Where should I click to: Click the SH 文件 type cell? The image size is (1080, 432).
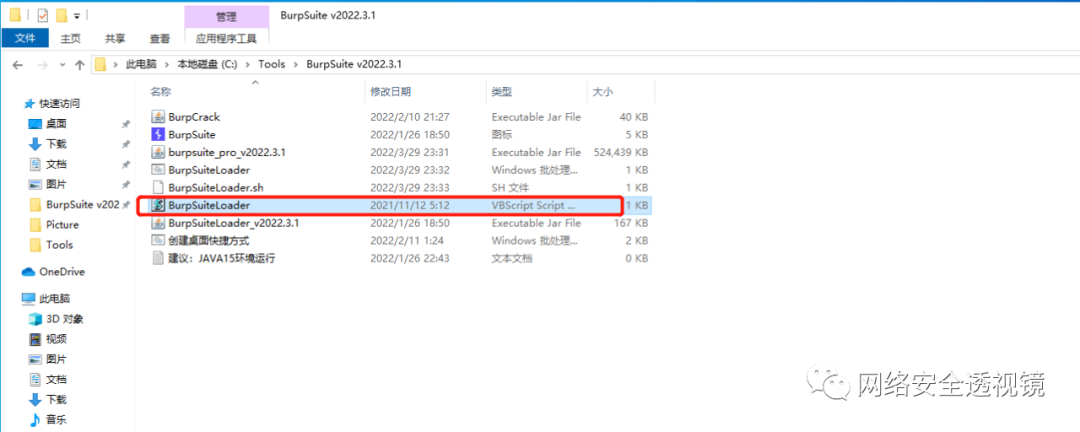pyautogui.click(x=510, y=187)
